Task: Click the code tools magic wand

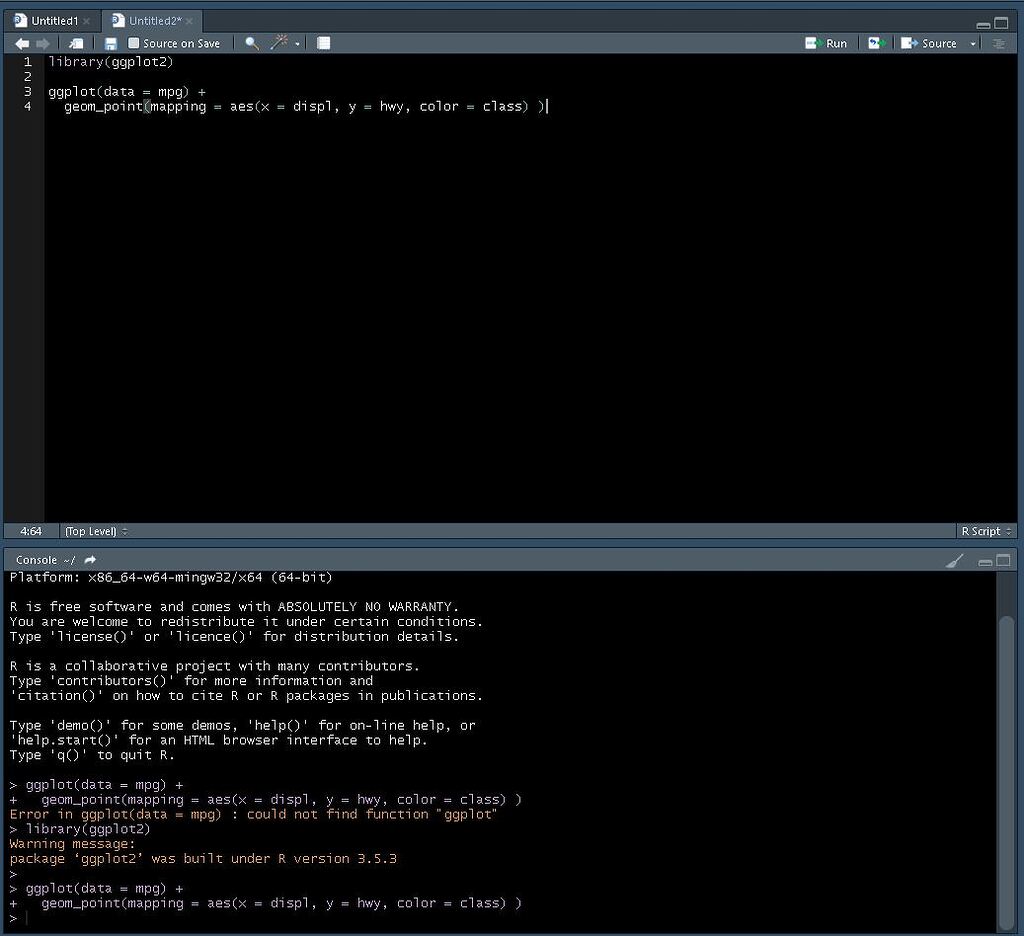Action: (280, 43)
